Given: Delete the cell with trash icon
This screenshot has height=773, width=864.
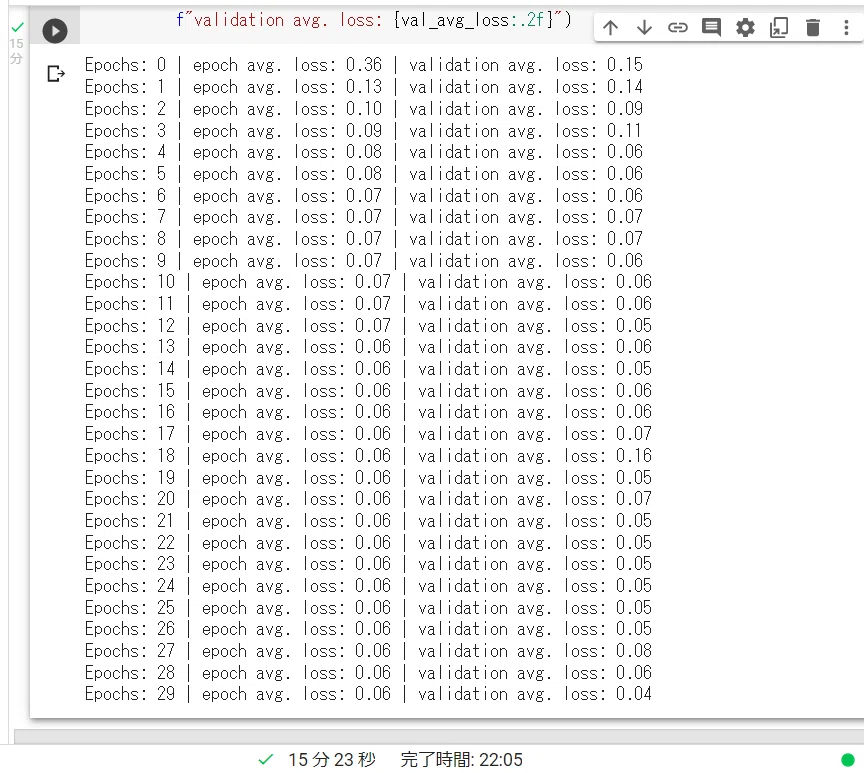Looking at the screenshot, I should coord(813,27).
